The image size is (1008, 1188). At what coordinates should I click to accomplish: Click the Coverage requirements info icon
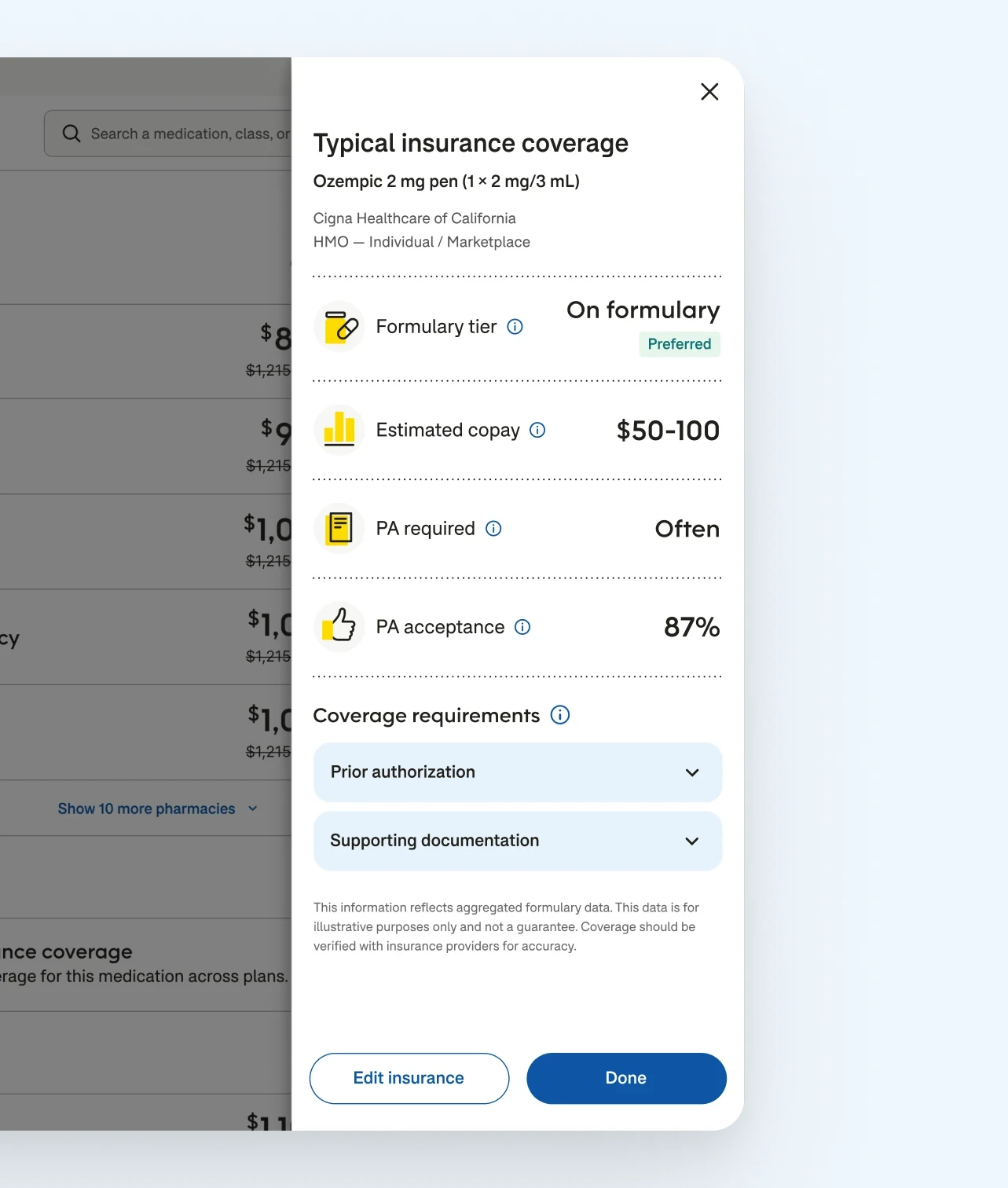[x=560, y=715]
